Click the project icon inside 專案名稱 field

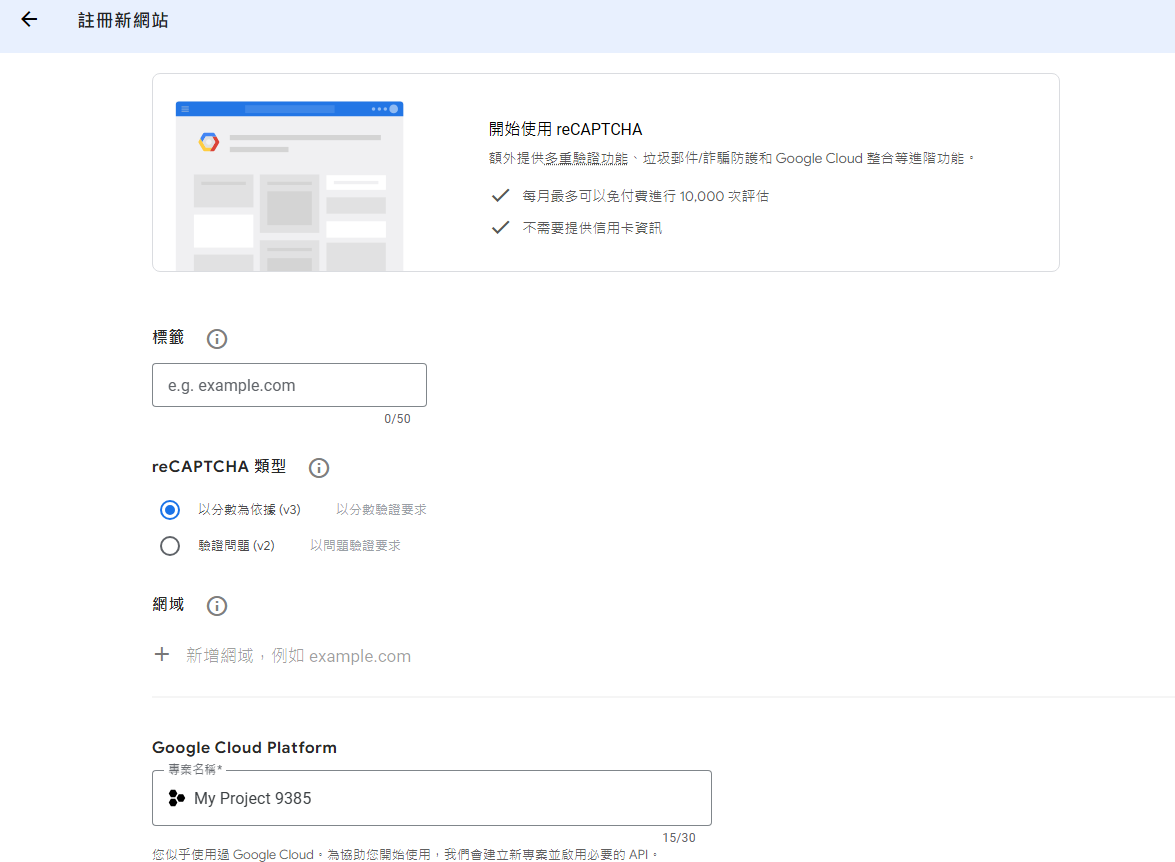point(175,797)
